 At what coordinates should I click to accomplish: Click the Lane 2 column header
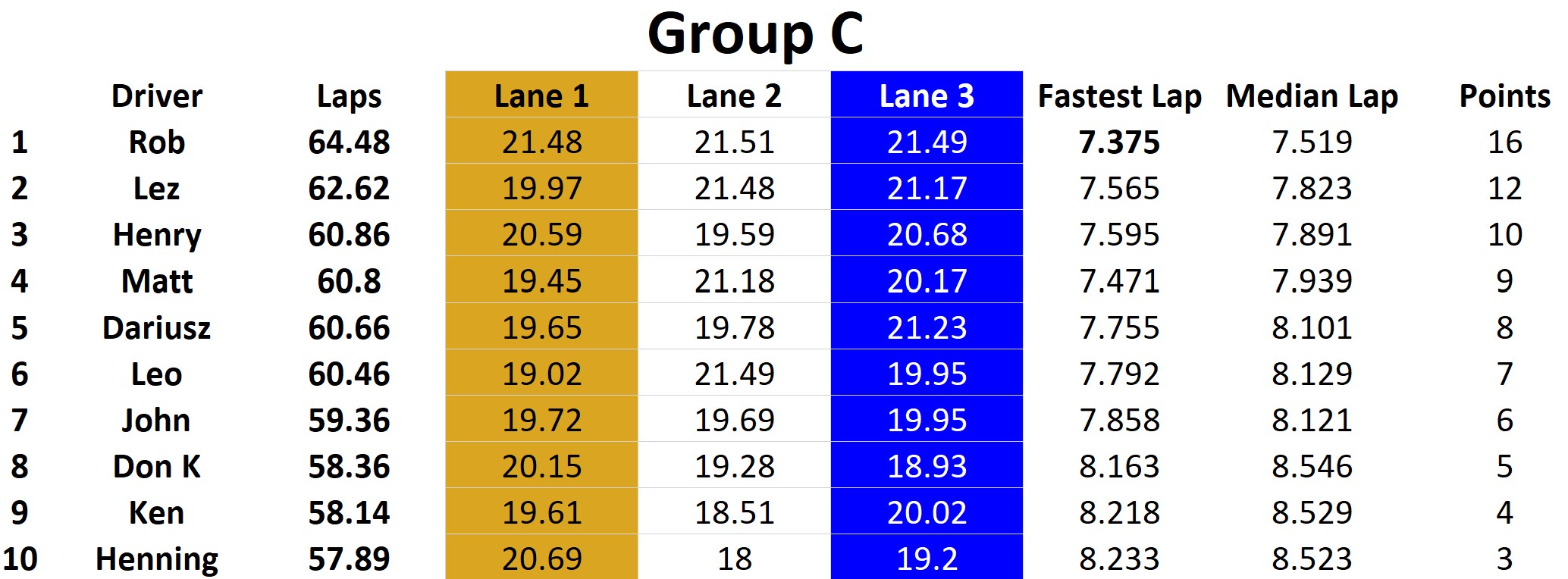pyautogui.click(x=734, y=96)
